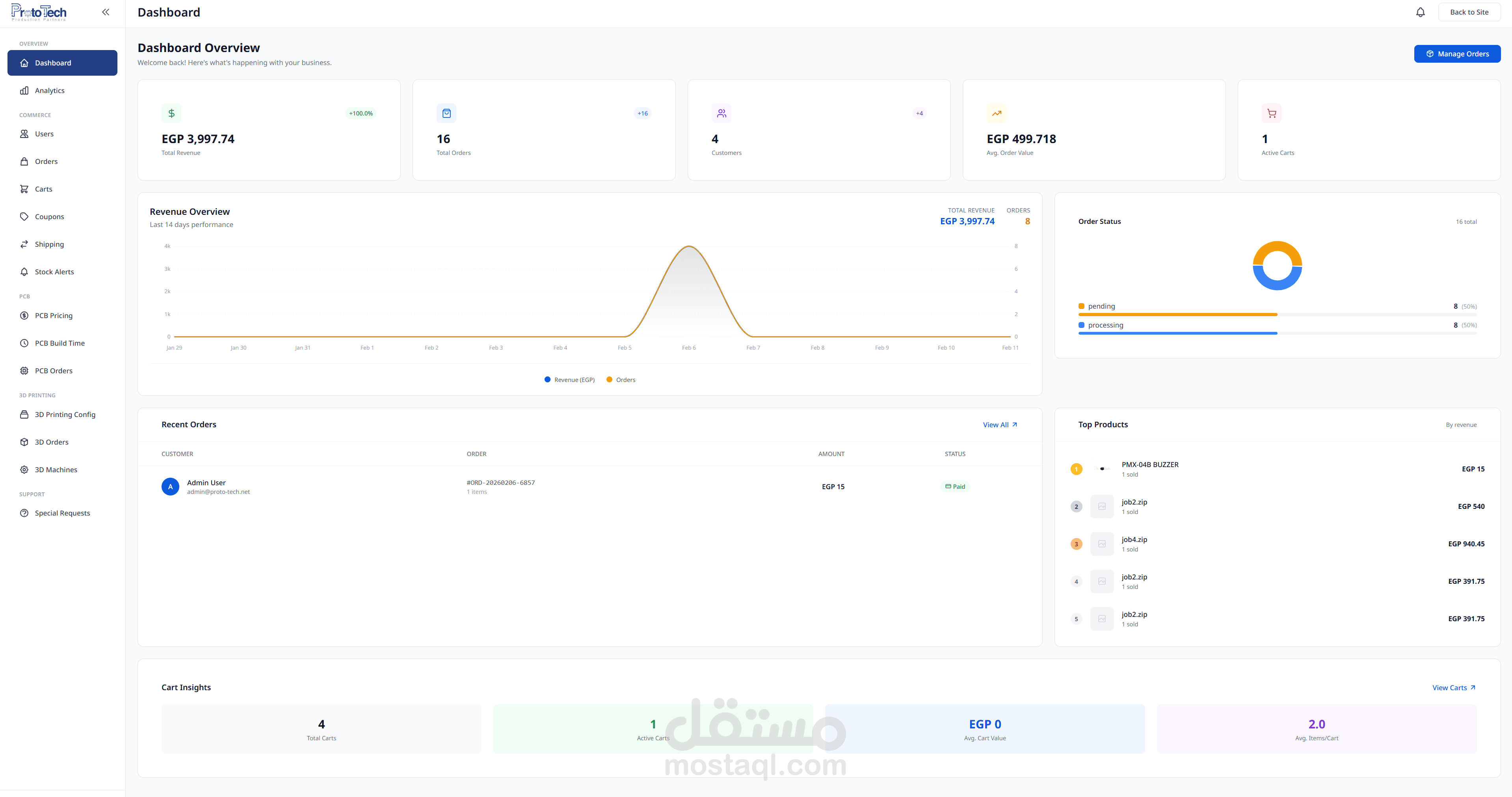Click the Customers people icon
This screenshot has width=1512, height=797.
[722, 114]
